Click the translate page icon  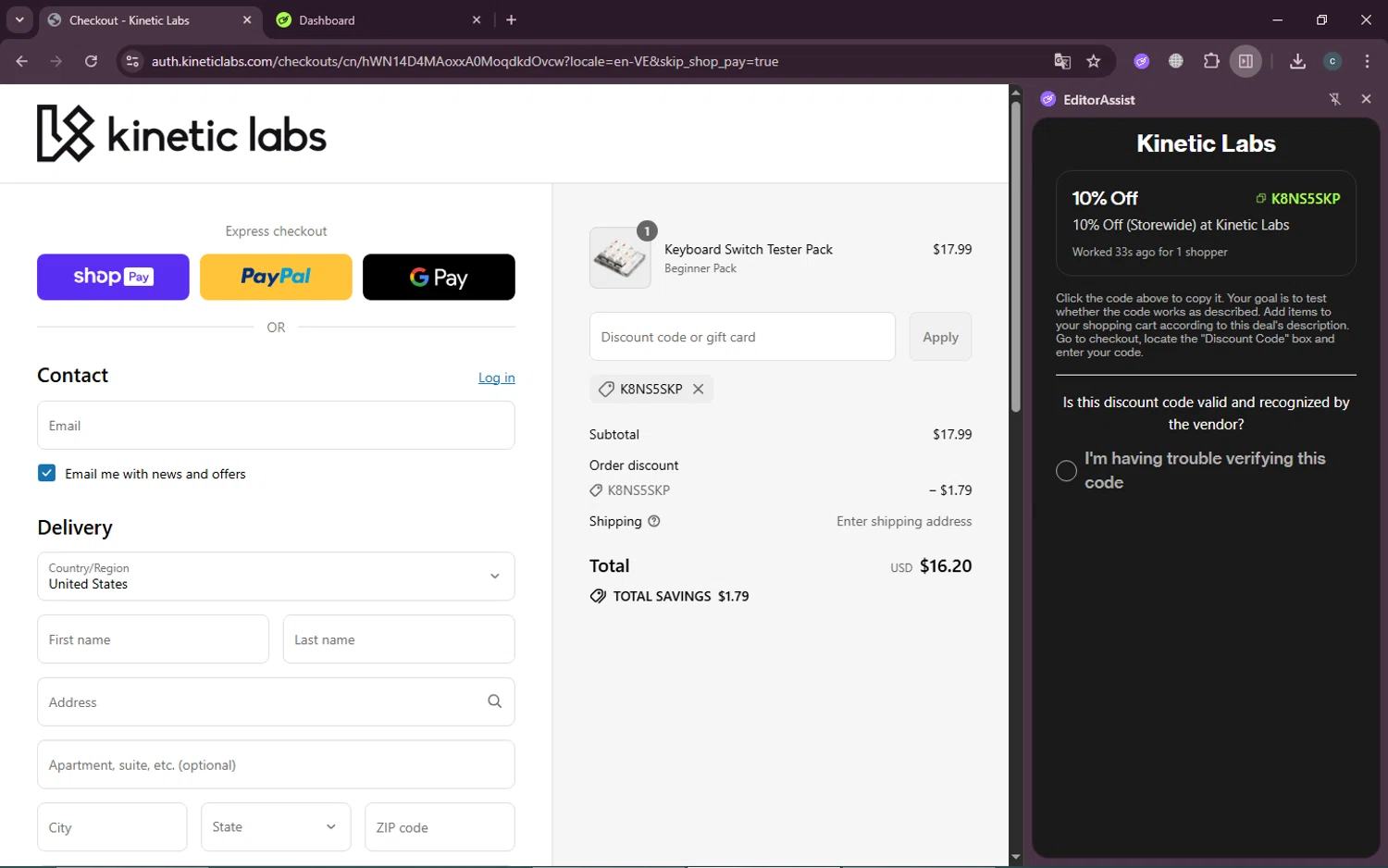coord(1062,61)
